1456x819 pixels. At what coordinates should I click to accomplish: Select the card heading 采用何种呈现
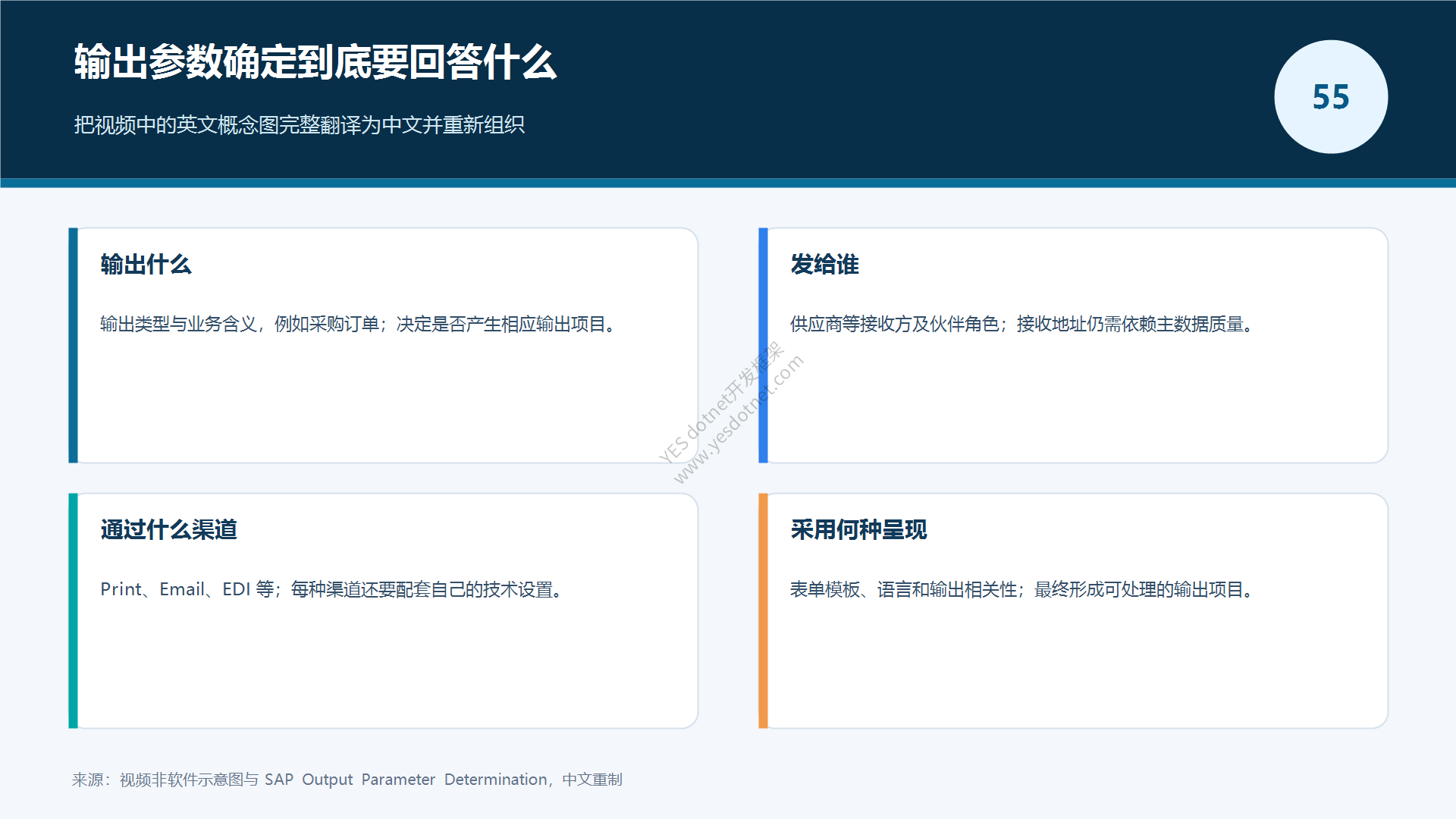pyautogui.click(x=858, y=530)
